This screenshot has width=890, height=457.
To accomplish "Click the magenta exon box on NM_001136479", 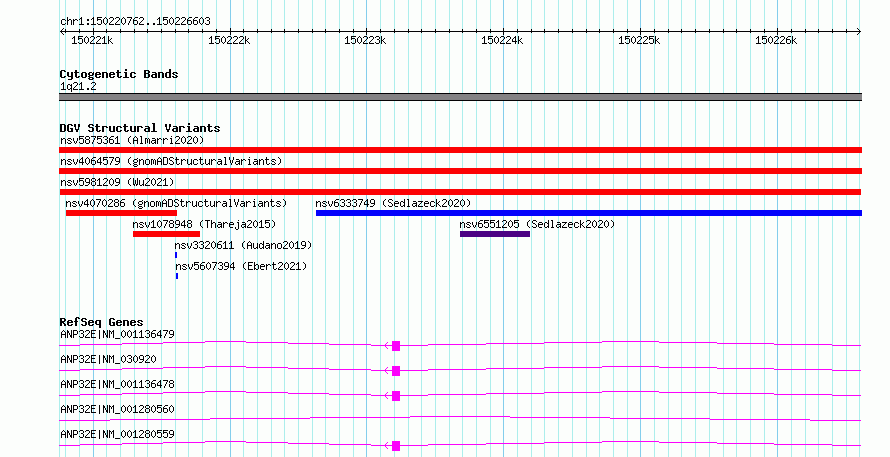I will tap(396, 346).
